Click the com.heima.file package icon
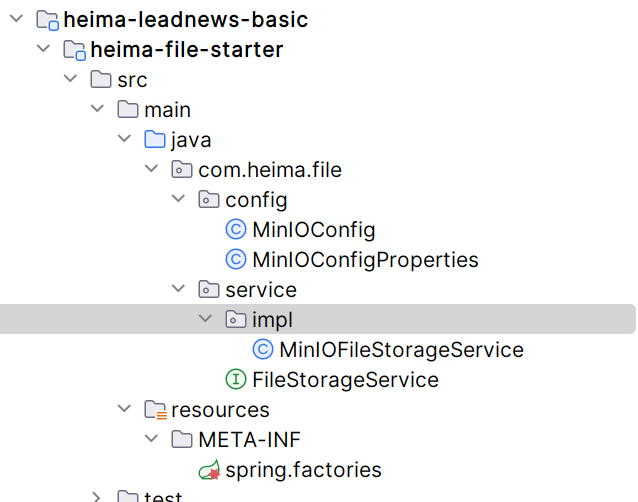638x502 pixels. tap(182, 170)
